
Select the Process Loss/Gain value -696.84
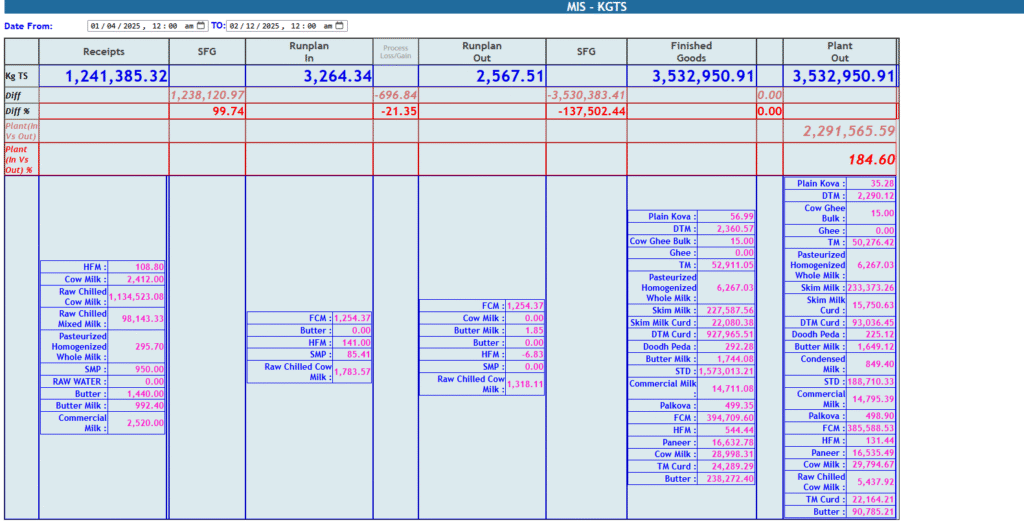pos(396,95)
